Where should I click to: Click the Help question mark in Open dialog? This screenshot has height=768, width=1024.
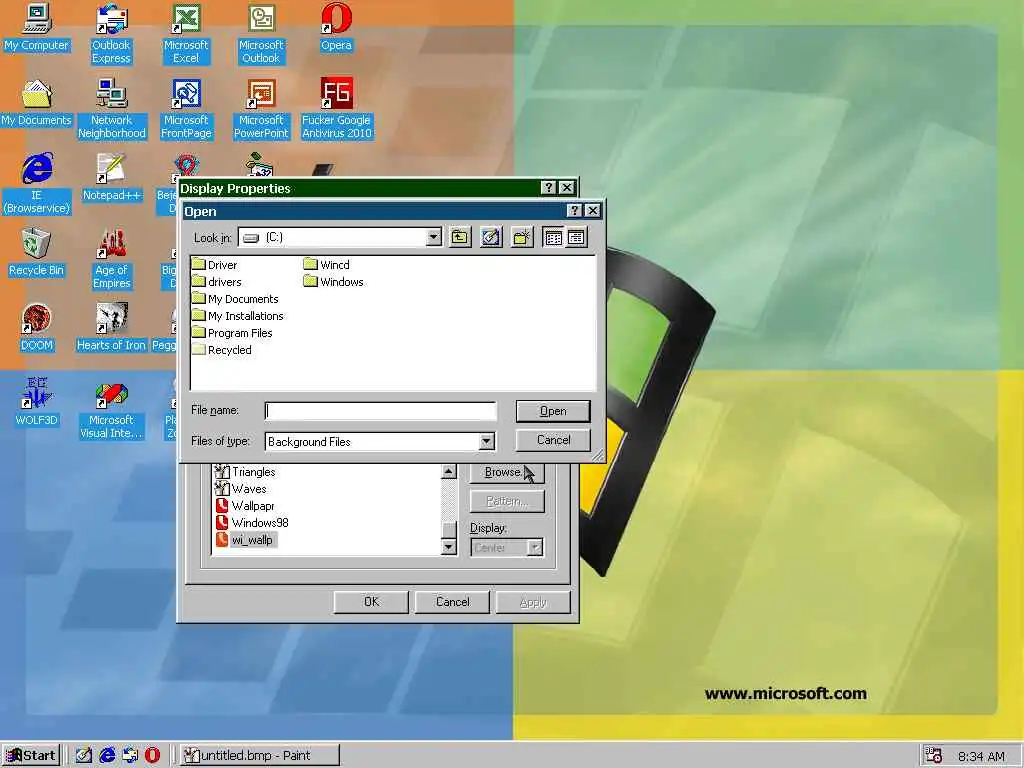pos(574,210)
